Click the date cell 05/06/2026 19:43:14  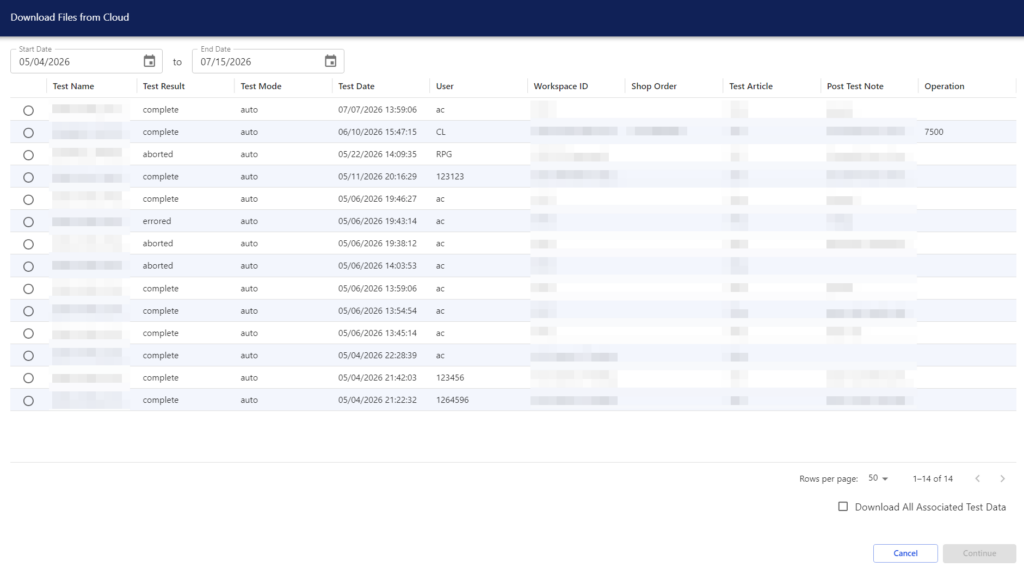pyautogui.click(x=377, y=221)
